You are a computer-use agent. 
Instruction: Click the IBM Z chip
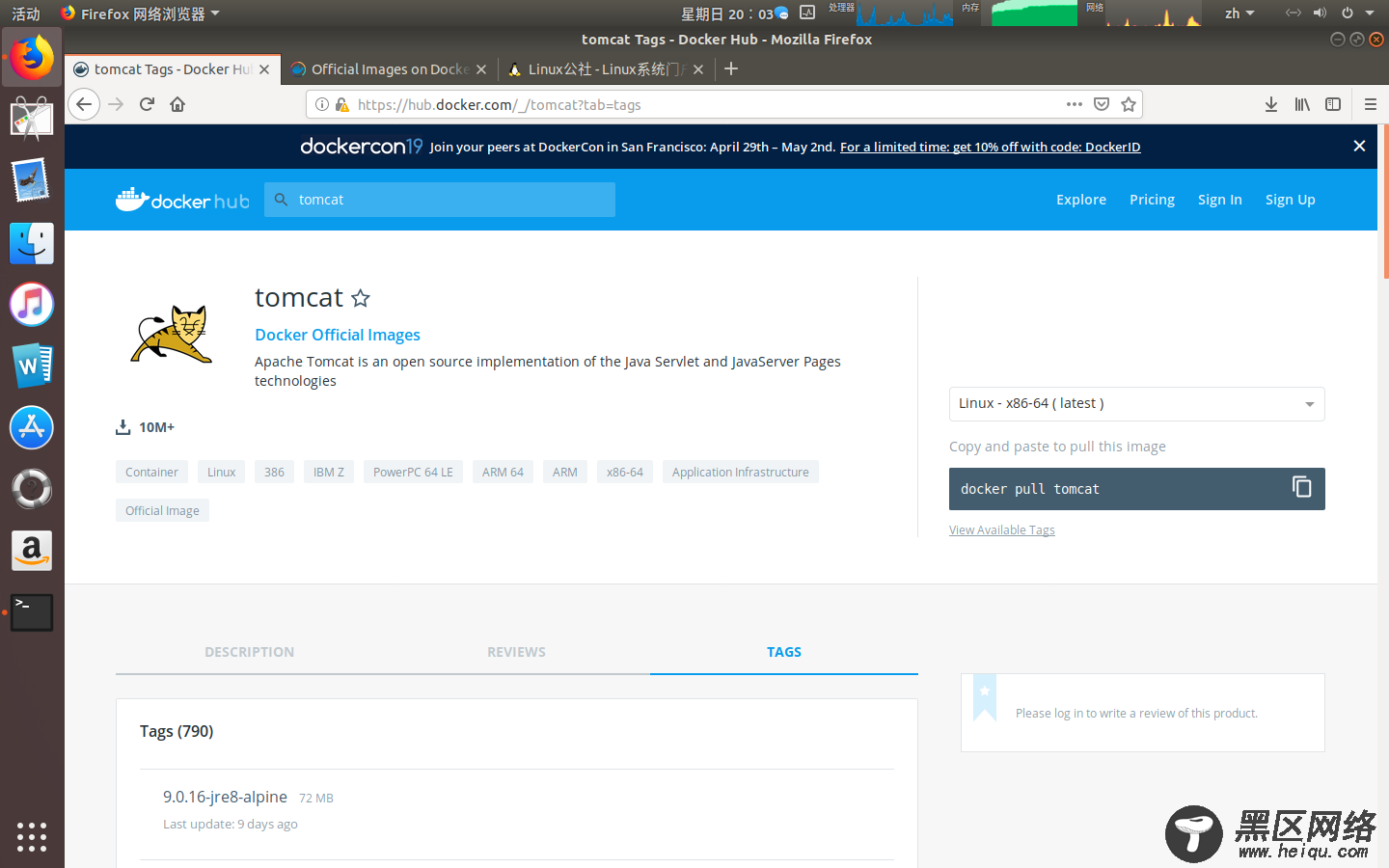[328, 472]
